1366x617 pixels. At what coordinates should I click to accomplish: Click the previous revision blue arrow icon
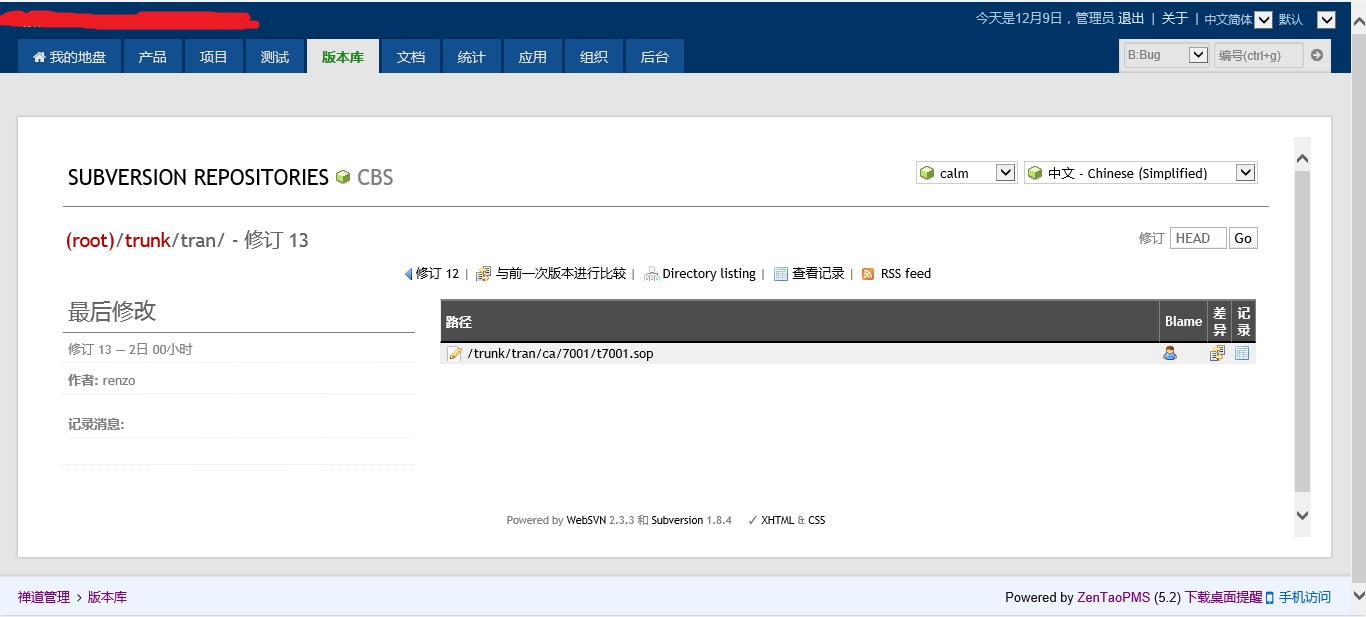pyautogui.click(x=408, y=274)
